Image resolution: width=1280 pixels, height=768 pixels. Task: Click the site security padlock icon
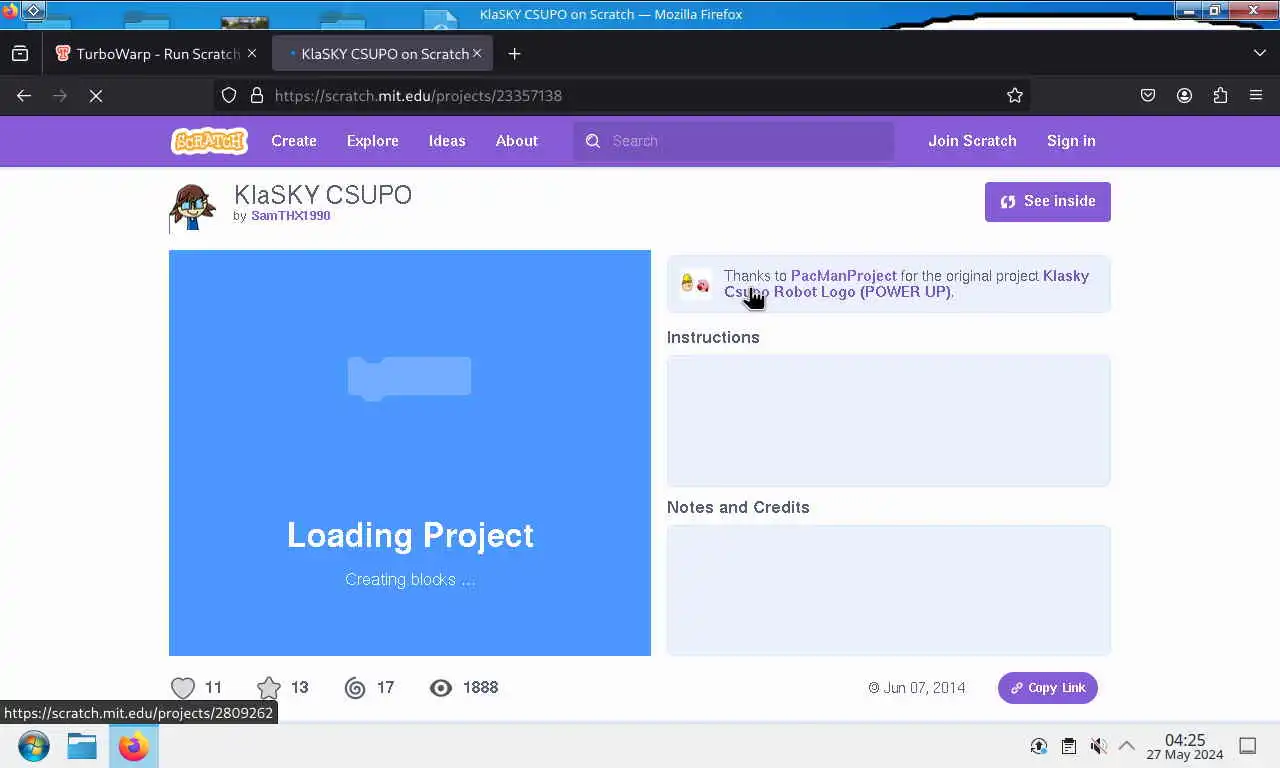[256, 96]
